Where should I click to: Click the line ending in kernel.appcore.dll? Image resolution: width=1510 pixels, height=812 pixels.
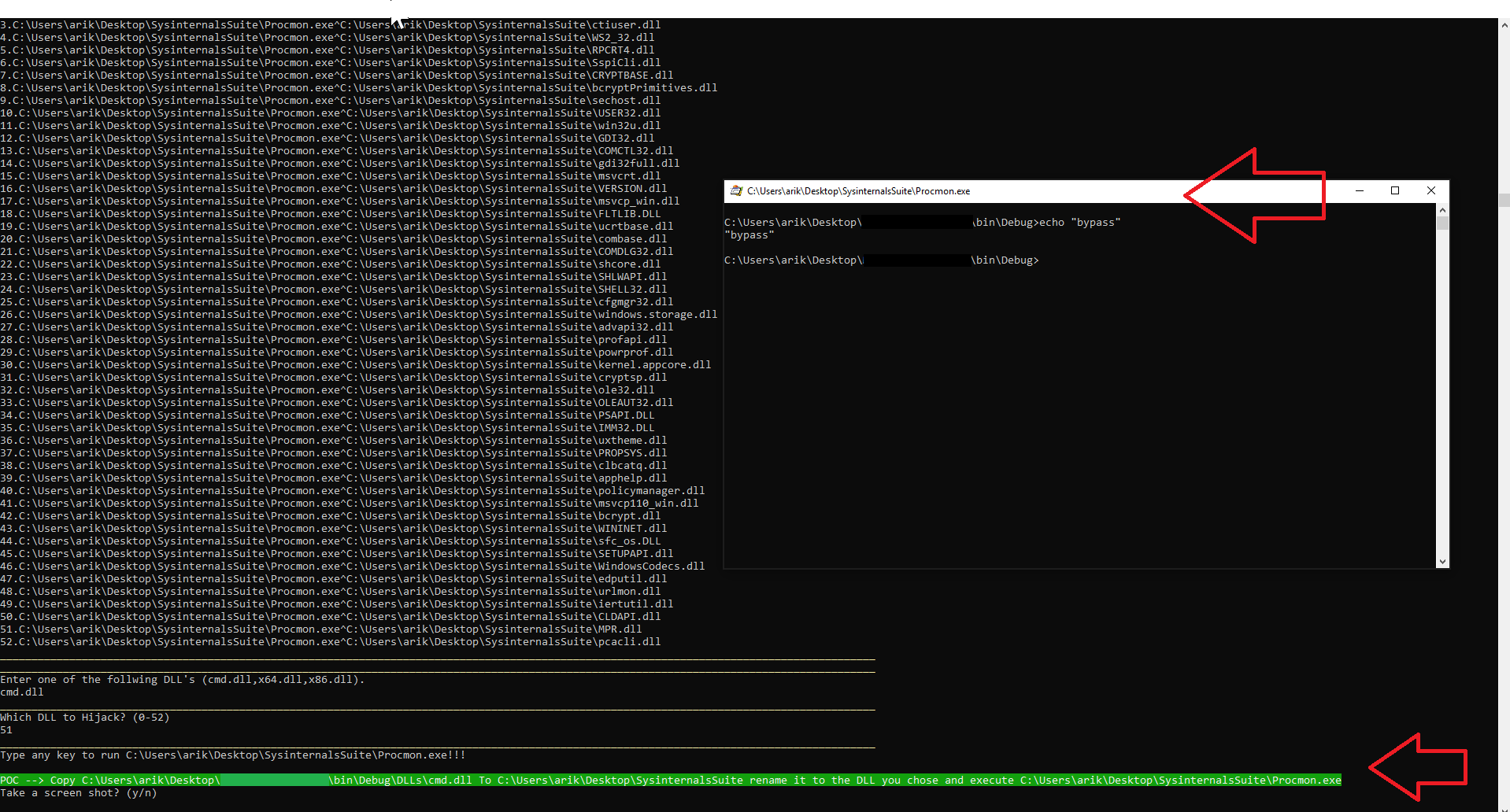tap(356, 365)
